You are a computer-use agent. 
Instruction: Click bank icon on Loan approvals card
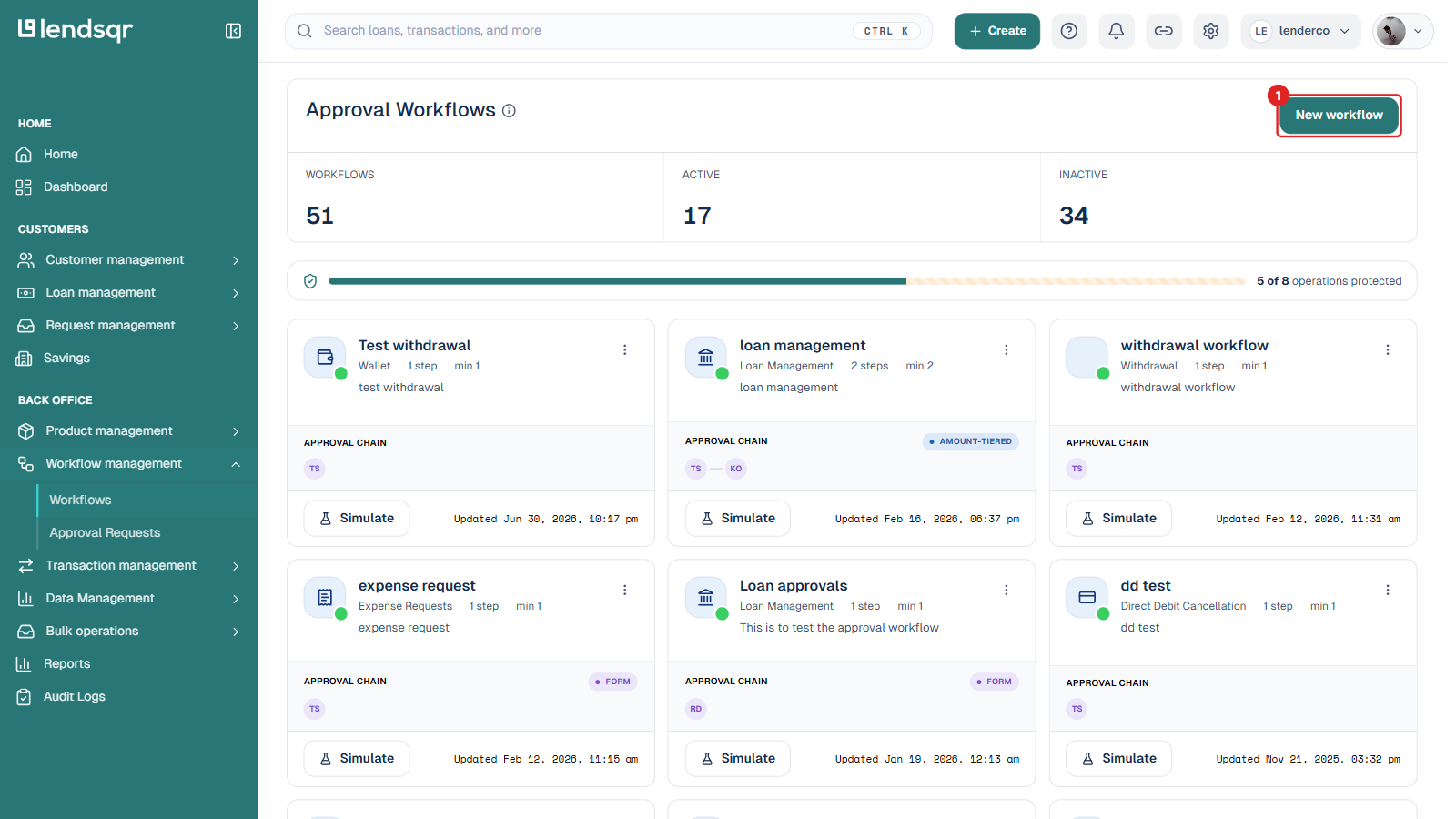[706, 598]
